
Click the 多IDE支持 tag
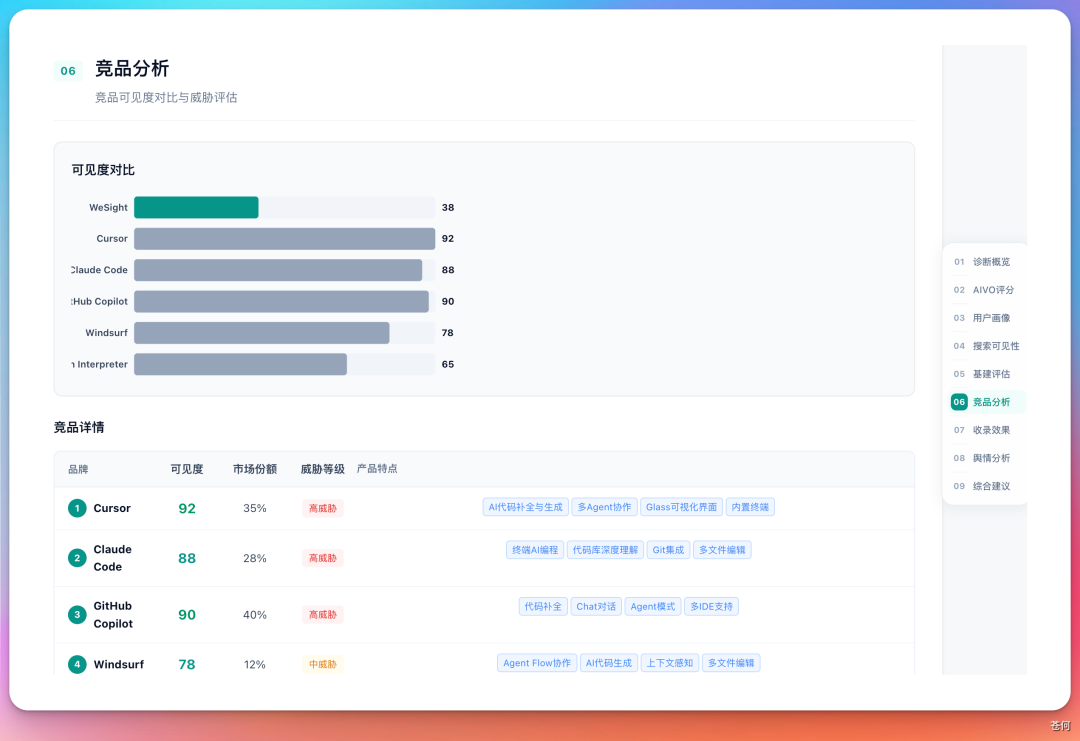[x=712, y=607]
